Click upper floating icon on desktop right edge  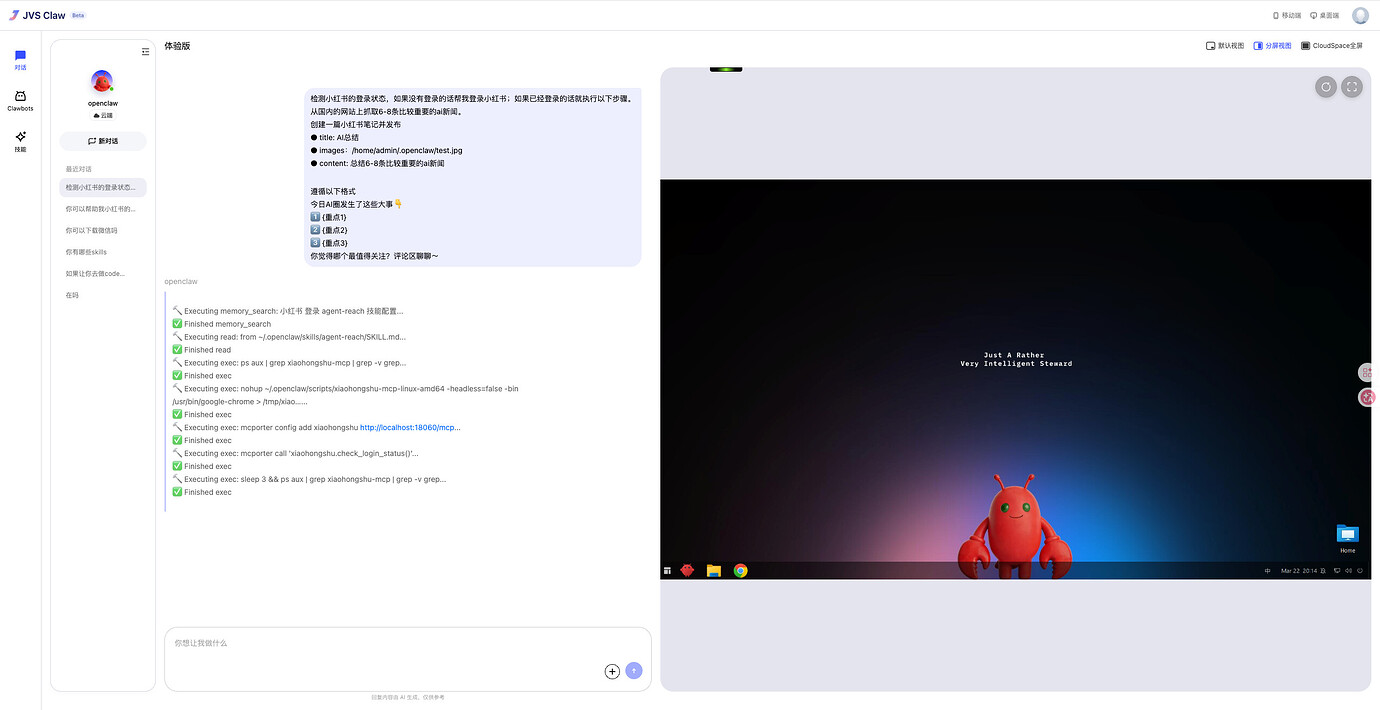(1367, 372)
